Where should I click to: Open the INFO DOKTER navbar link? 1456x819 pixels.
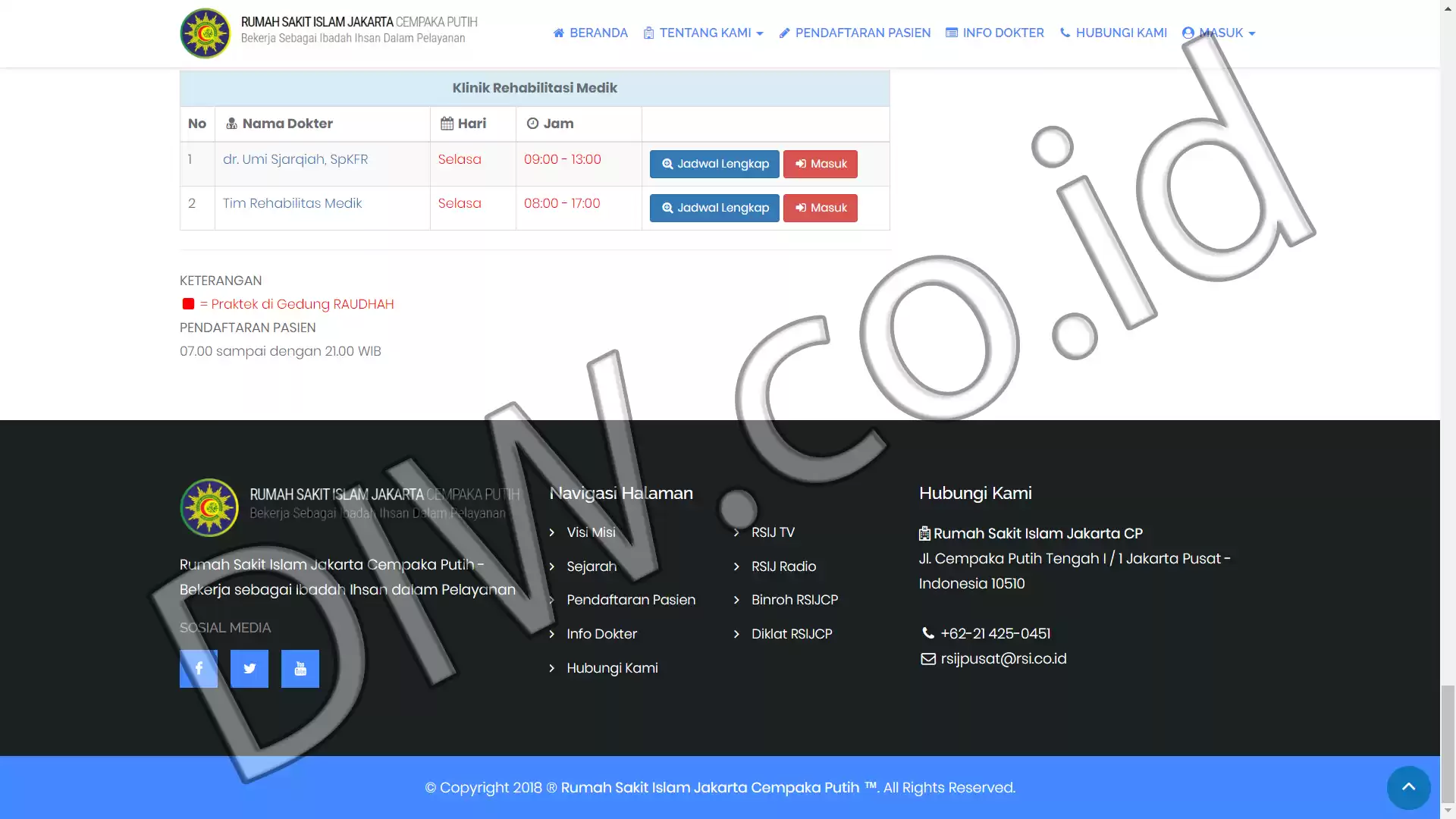[x=994, y=33]
